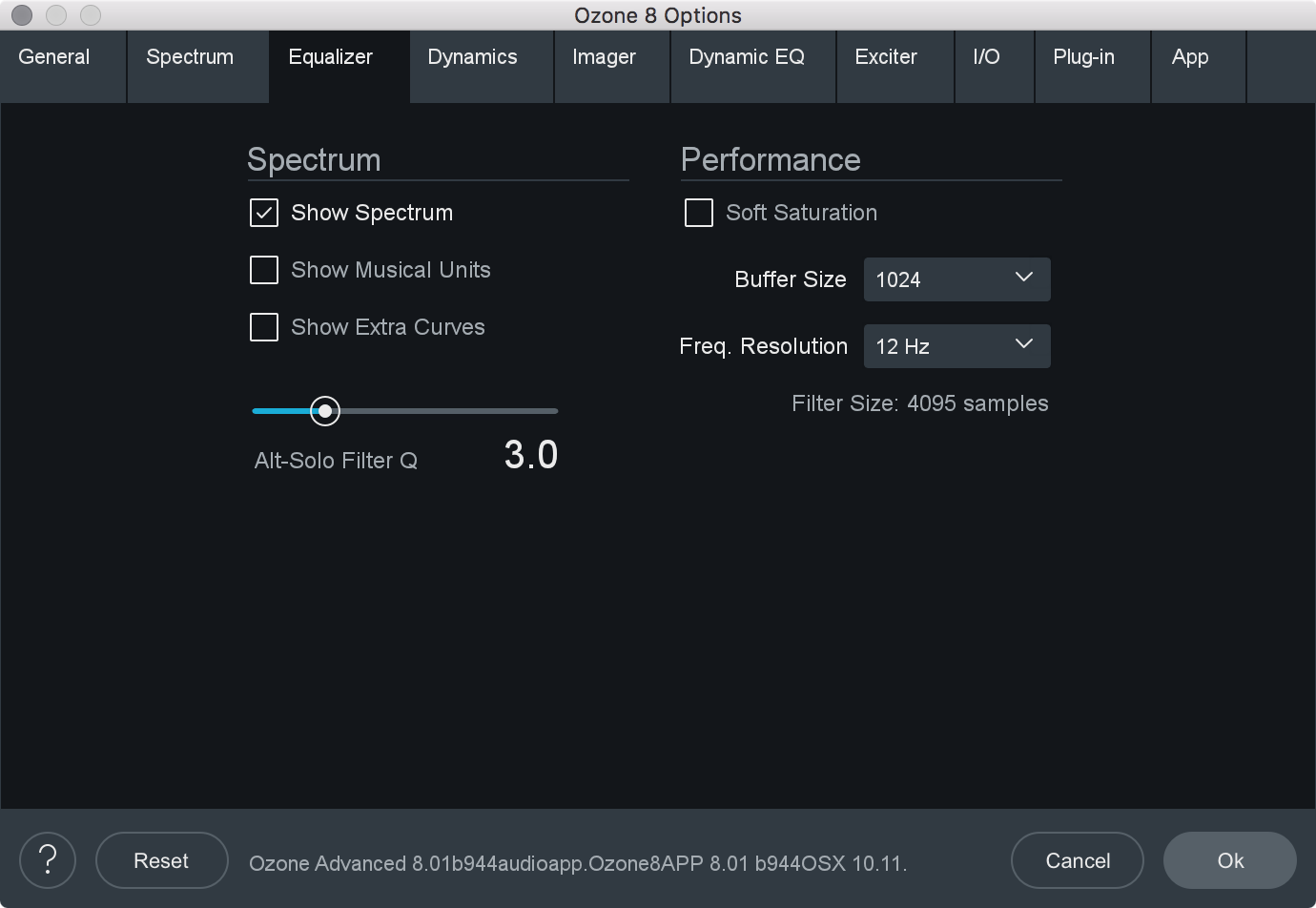Open the Imager tab

click(x=612, y=66)
